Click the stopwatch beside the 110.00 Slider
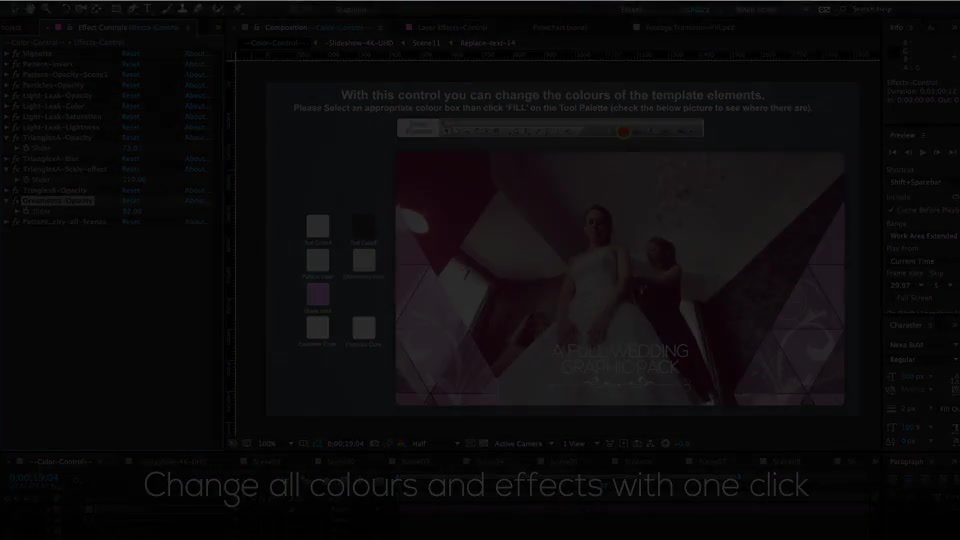The width and height of the screenshot is (960, 540). 26,180
